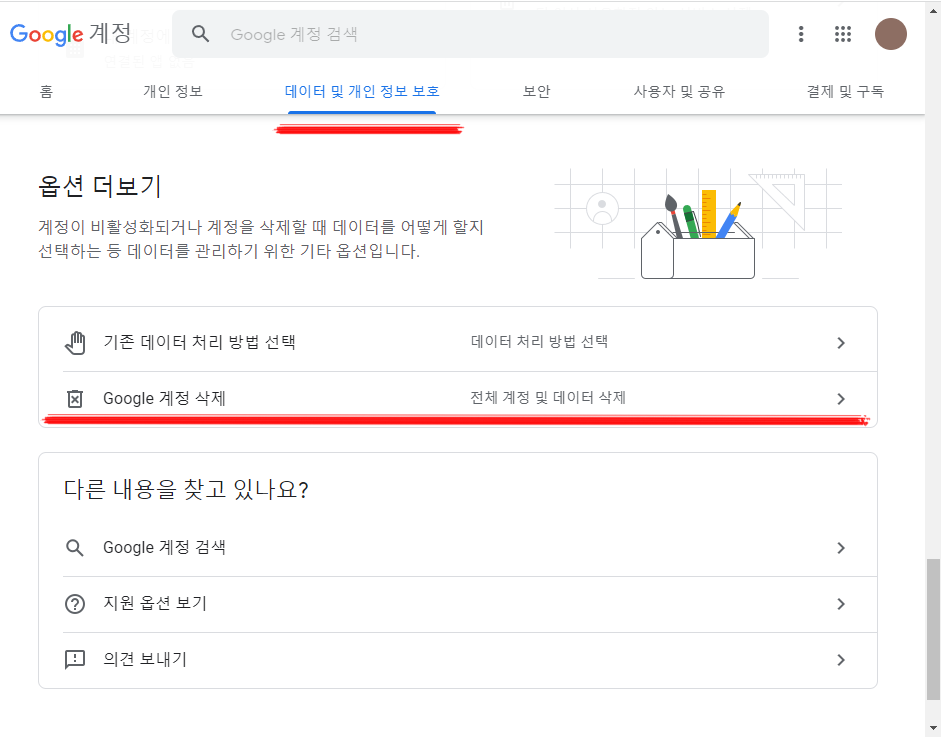The image size is (941, 737).
Task: Click the profile avatar picture
Action: click(891, 34)
